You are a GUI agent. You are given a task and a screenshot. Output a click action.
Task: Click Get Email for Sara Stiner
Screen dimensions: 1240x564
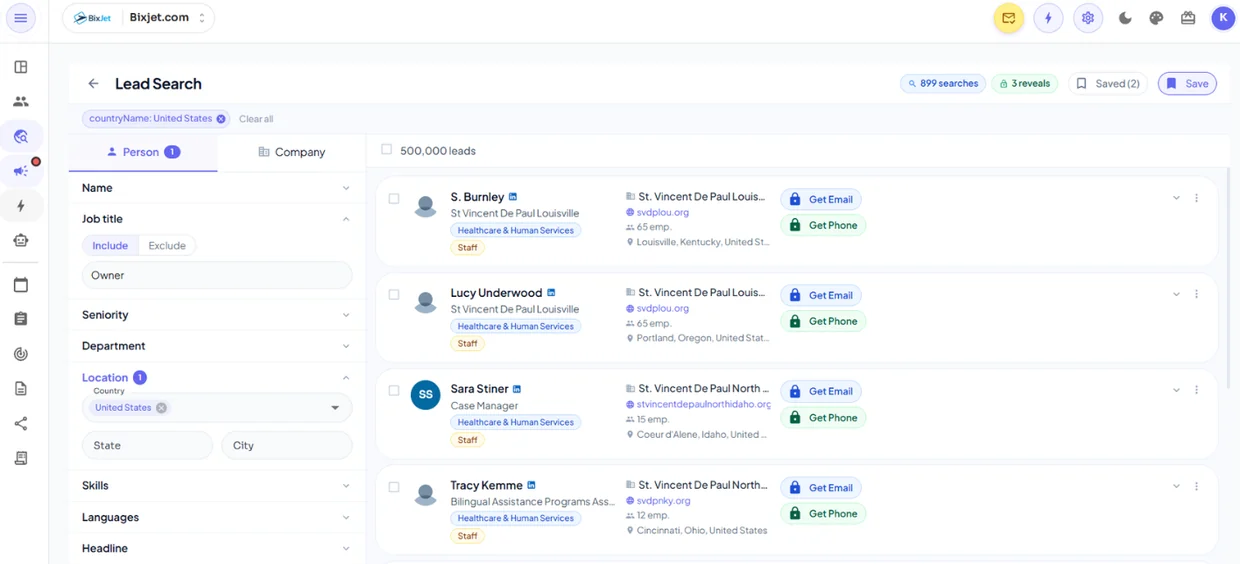[x=822, y=391]
